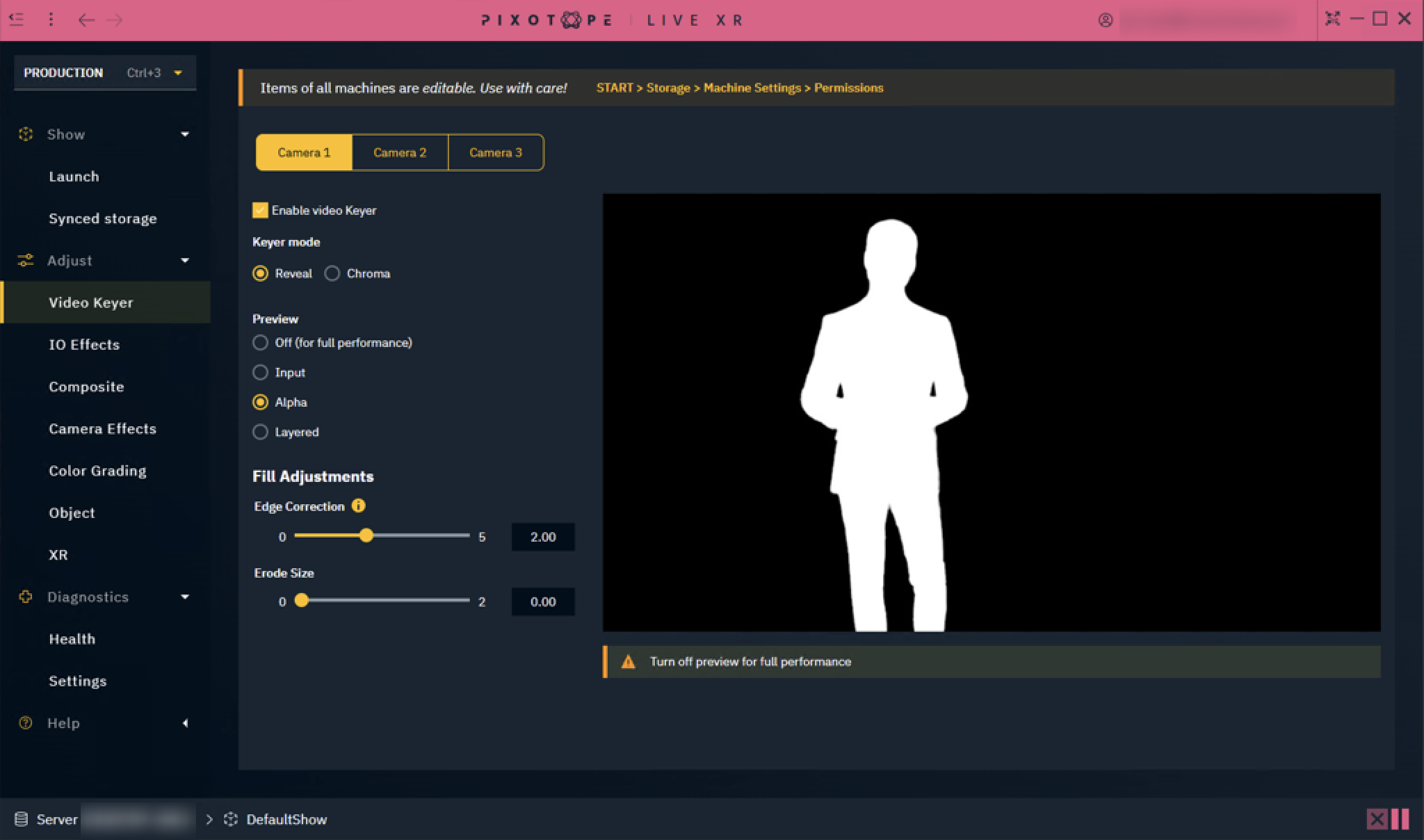Image resolution: width=1424 pixels, height=840 pixels.
Task: Open the PRODUCTION mode dropdown
Action: point(178,73)
